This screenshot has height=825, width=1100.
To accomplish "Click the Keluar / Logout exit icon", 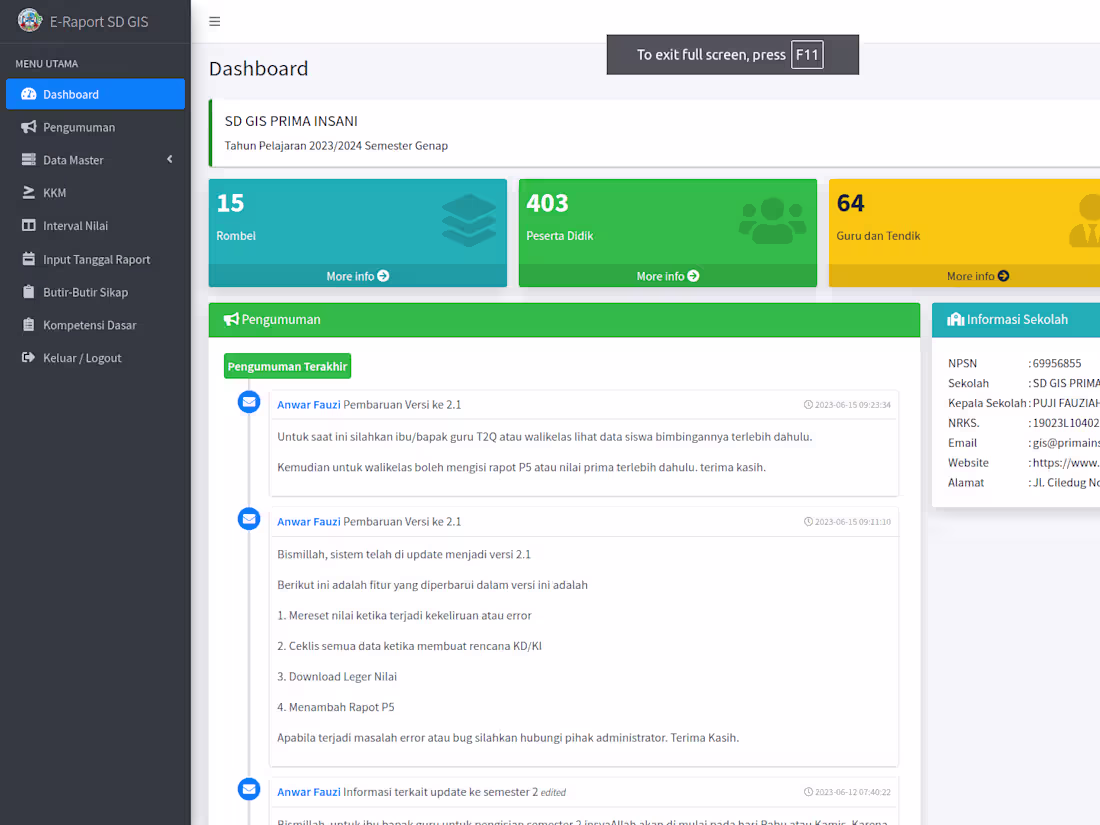I will [29, 358].
